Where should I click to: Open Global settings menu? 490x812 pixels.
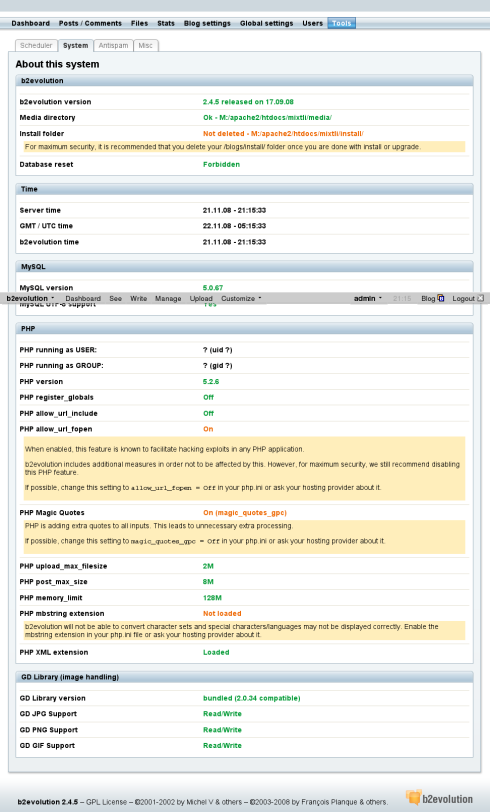coord(266,23)
